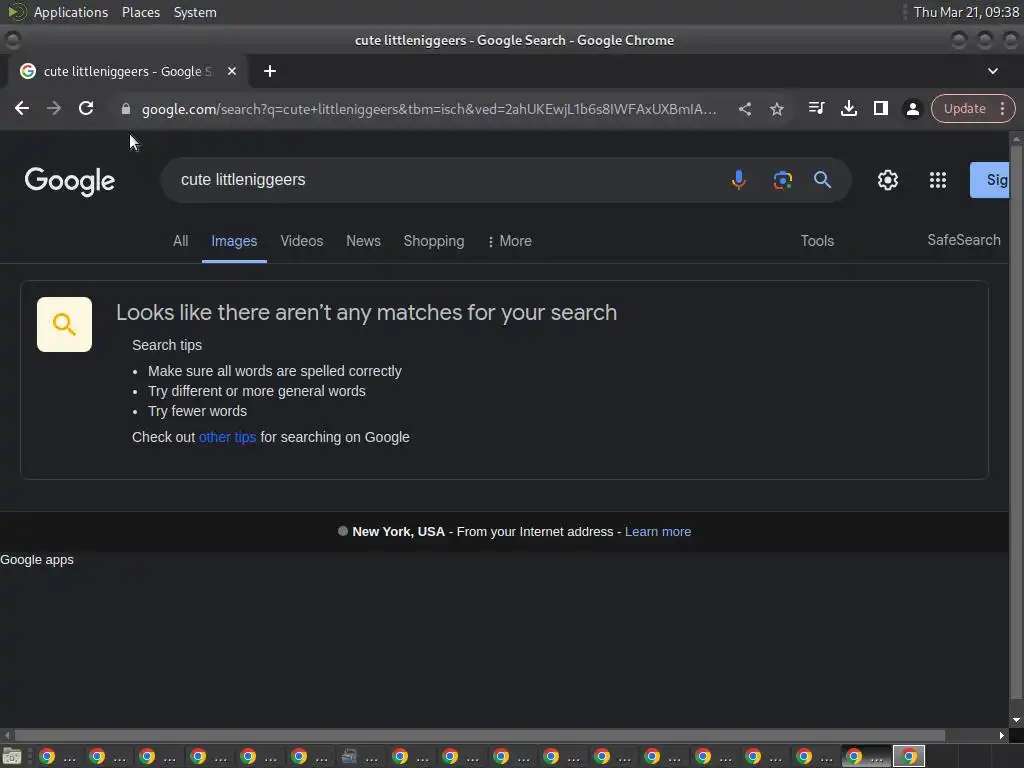Click the 'New York, USA' location text
The height and width of the screenshot is (768, 1024).
398,532
